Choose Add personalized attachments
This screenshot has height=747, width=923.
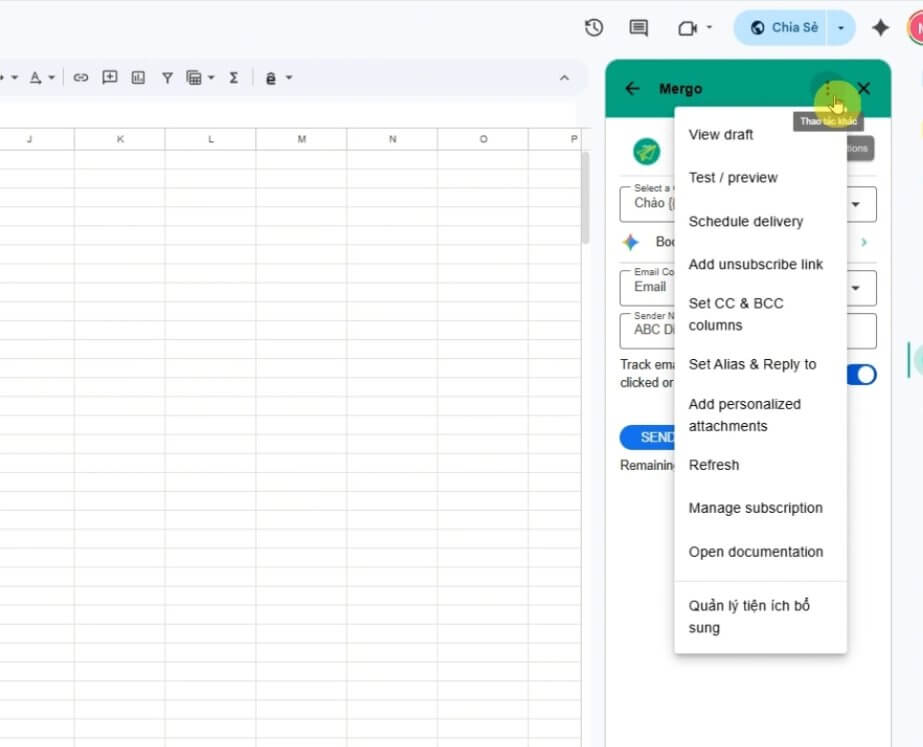tap(760, 415)
